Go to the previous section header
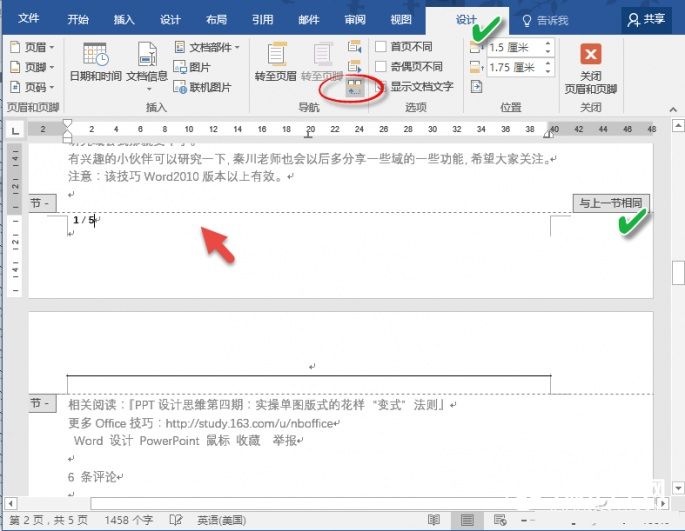The height and width of the screenshot is (531, 685). pos(354,46)
